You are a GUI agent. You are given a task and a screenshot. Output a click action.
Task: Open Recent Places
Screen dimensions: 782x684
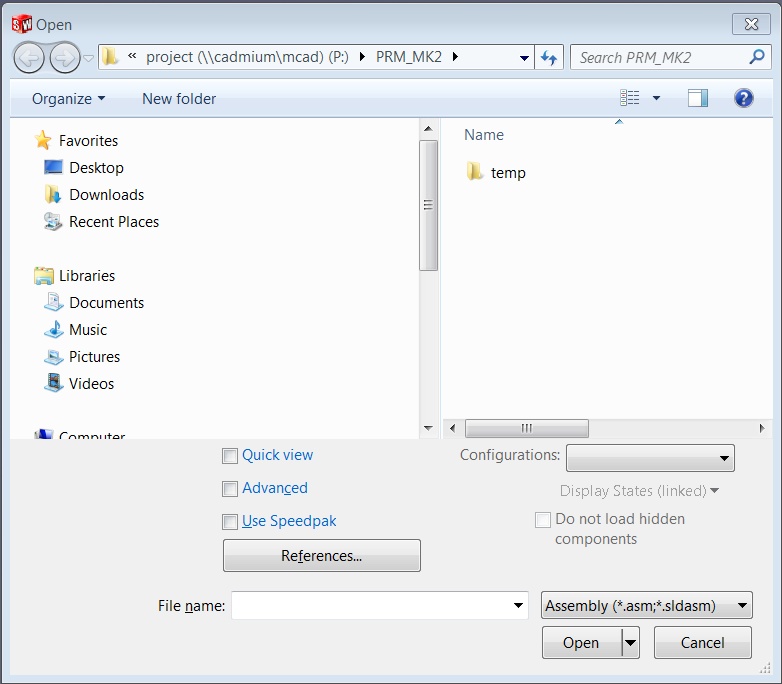(x=114, y=222)
